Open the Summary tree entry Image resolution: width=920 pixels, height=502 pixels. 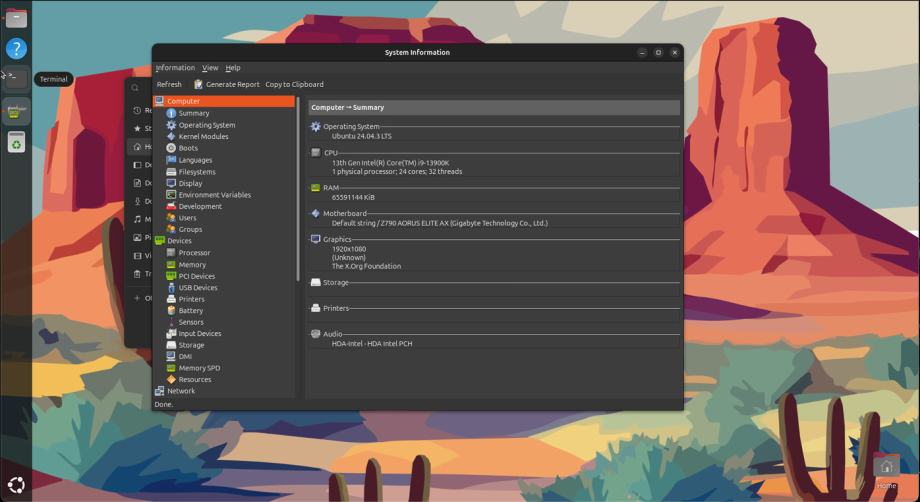coord(194,113)
